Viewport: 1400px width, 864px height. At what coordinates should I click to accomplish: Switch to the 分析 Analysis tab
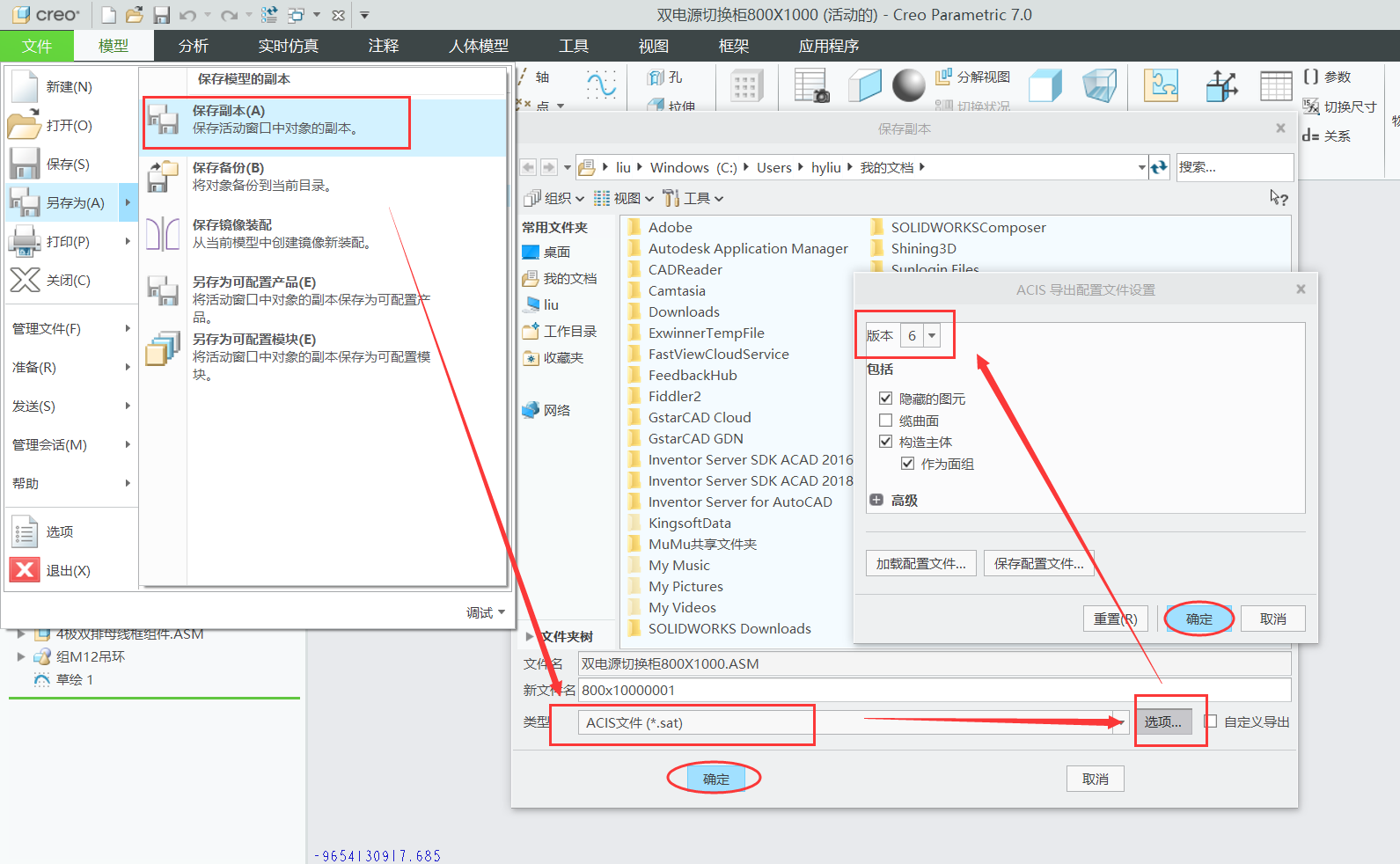[x=194, y=46]
